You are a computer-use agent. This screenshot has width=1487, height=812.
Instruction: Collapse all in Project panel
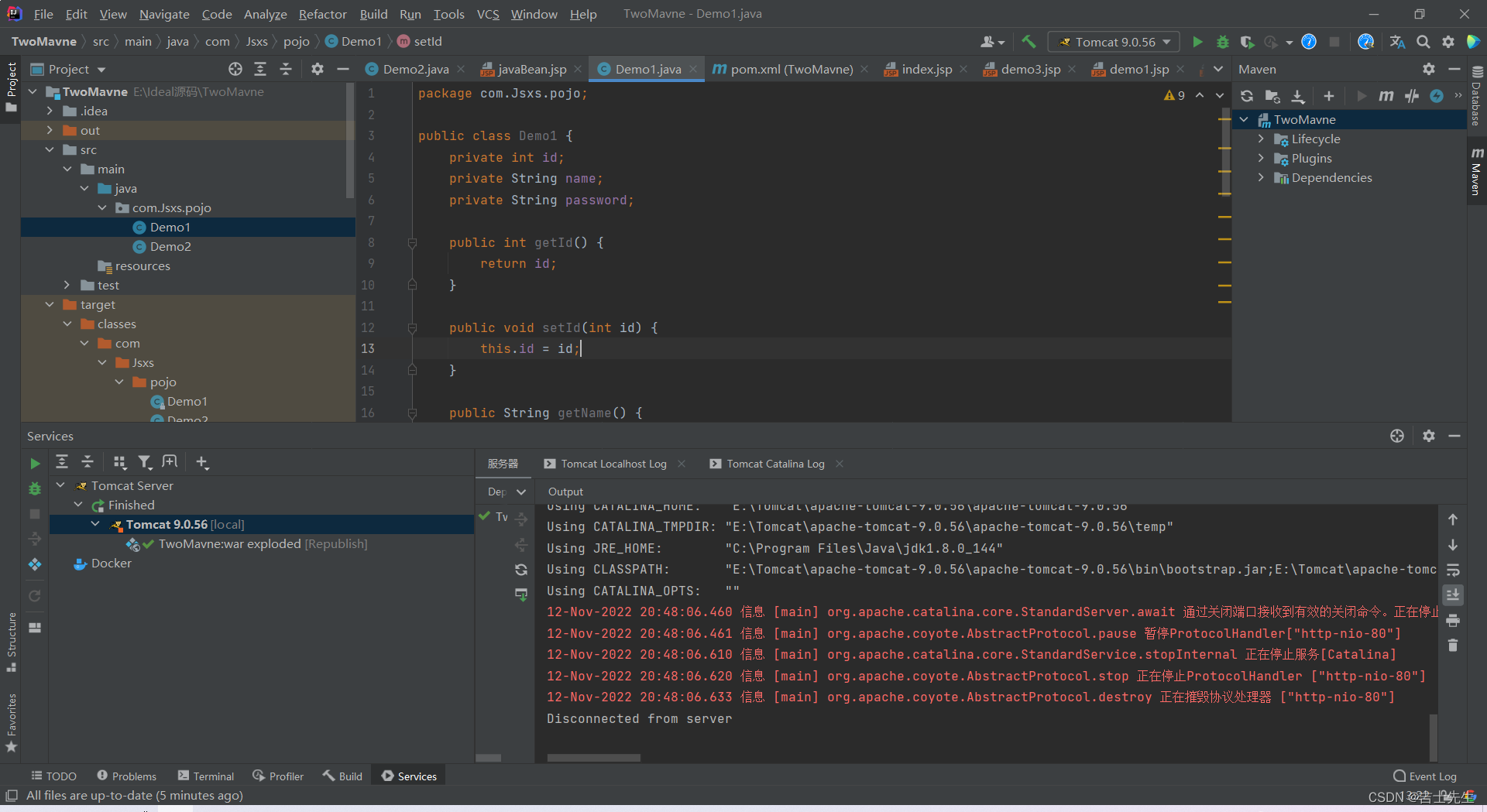[x=286, y=69]
